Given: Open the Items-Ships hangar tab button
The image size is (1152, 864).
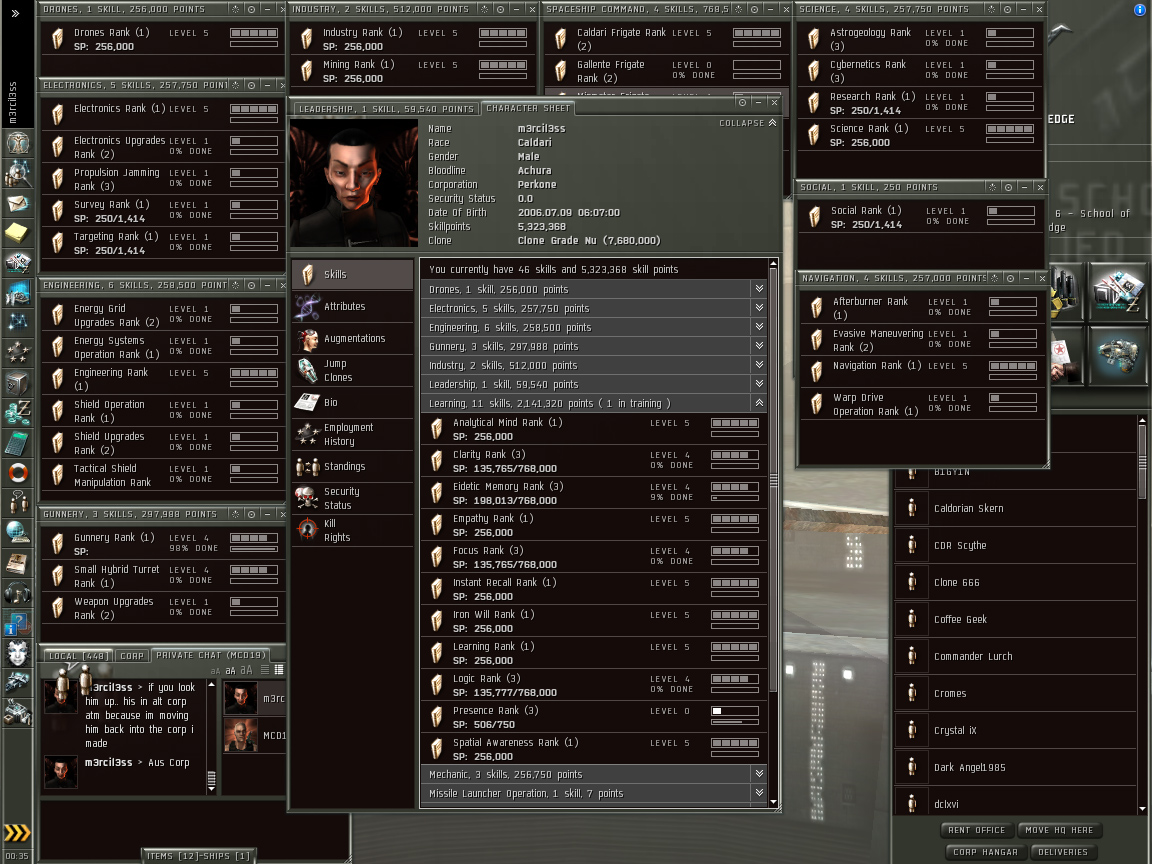Looking at the screenshot, I should (x=198, y=856).
